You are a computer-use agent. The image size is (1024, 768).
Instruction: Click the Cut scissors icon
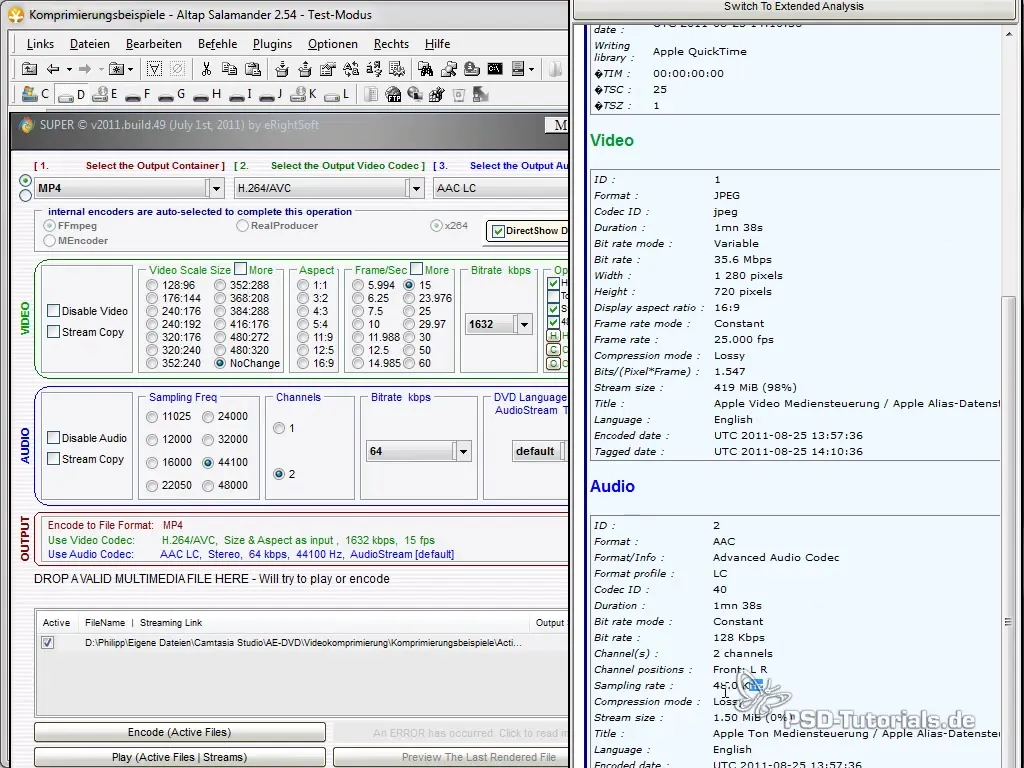point(206,69)
